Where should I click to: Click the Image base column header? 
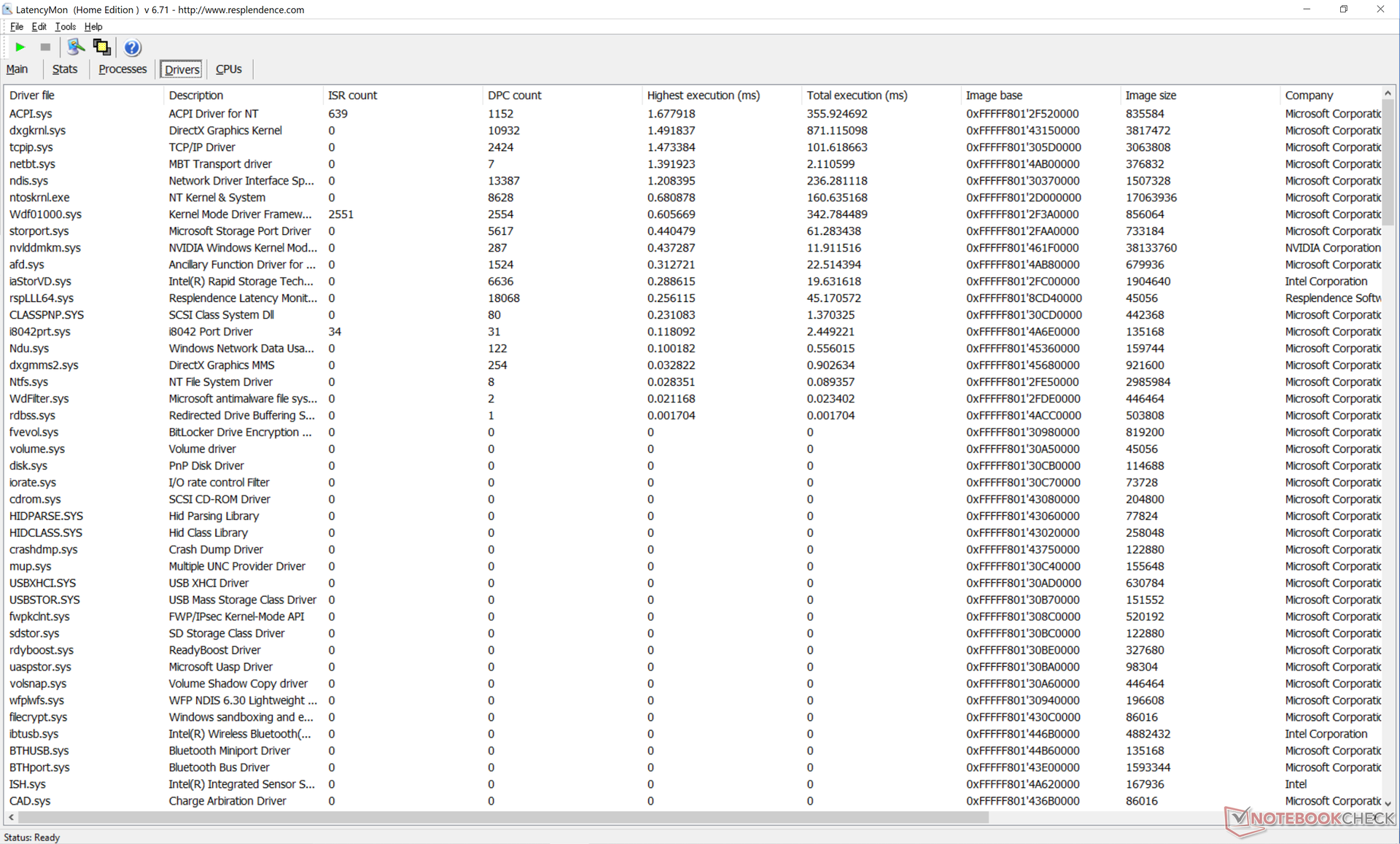[x=994, y=96]
